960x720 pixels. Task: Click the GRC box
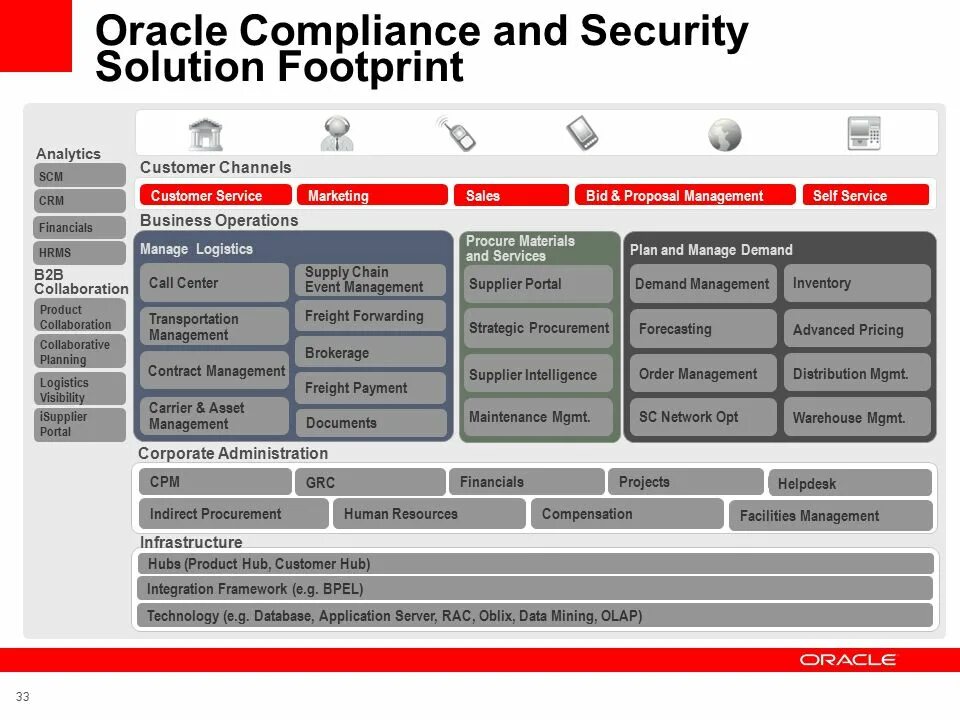click(370, 482)
